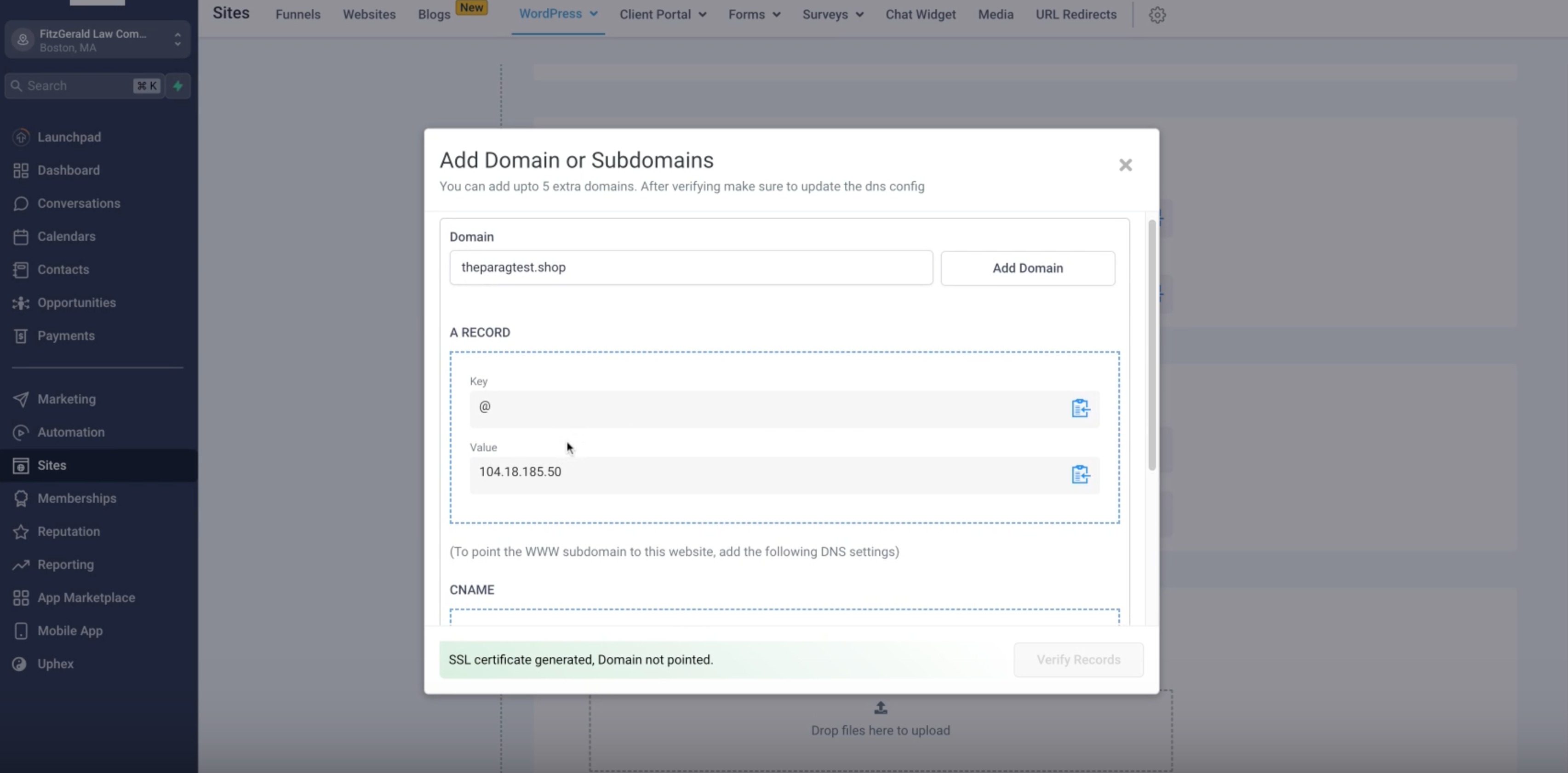This screenshot has height=773, width=1568.
Task: Open the Media tab
Action: [x=995, y=15]
